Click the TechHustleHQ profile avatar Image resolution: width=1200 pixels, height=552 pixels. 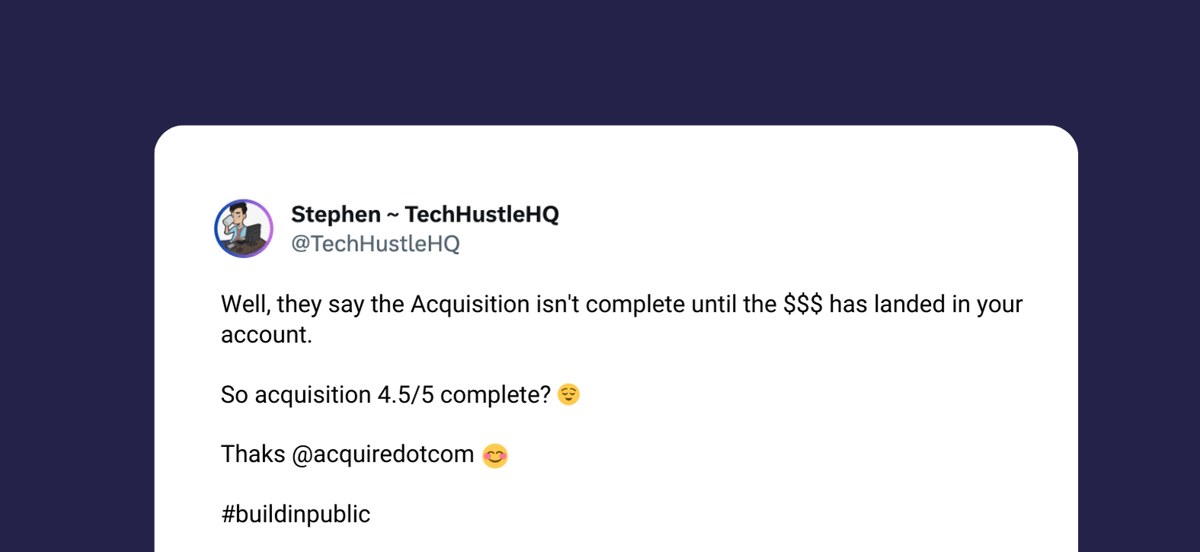[244, 228]
